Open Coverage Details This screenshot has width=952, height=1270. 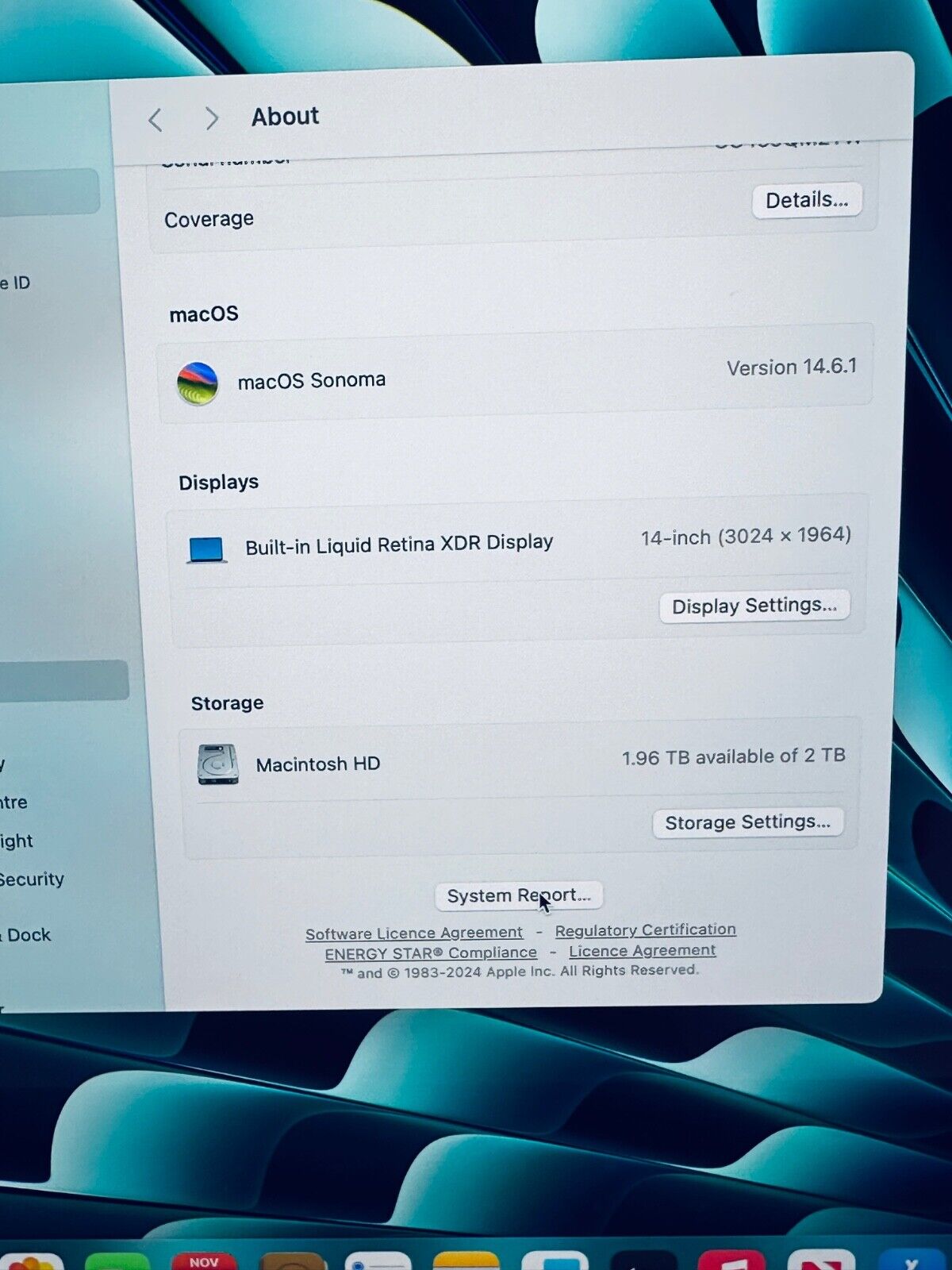pyautogui.click(x=806, y=201)
